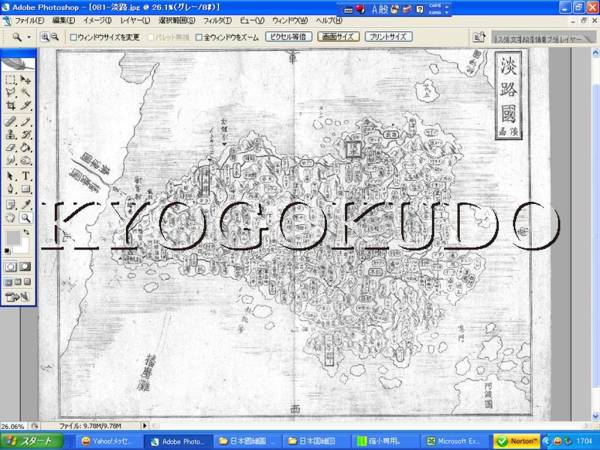Switch to Full Screen with Menu Bar
The height and width of the screenshot is (450, 600).
pos(18,282)
